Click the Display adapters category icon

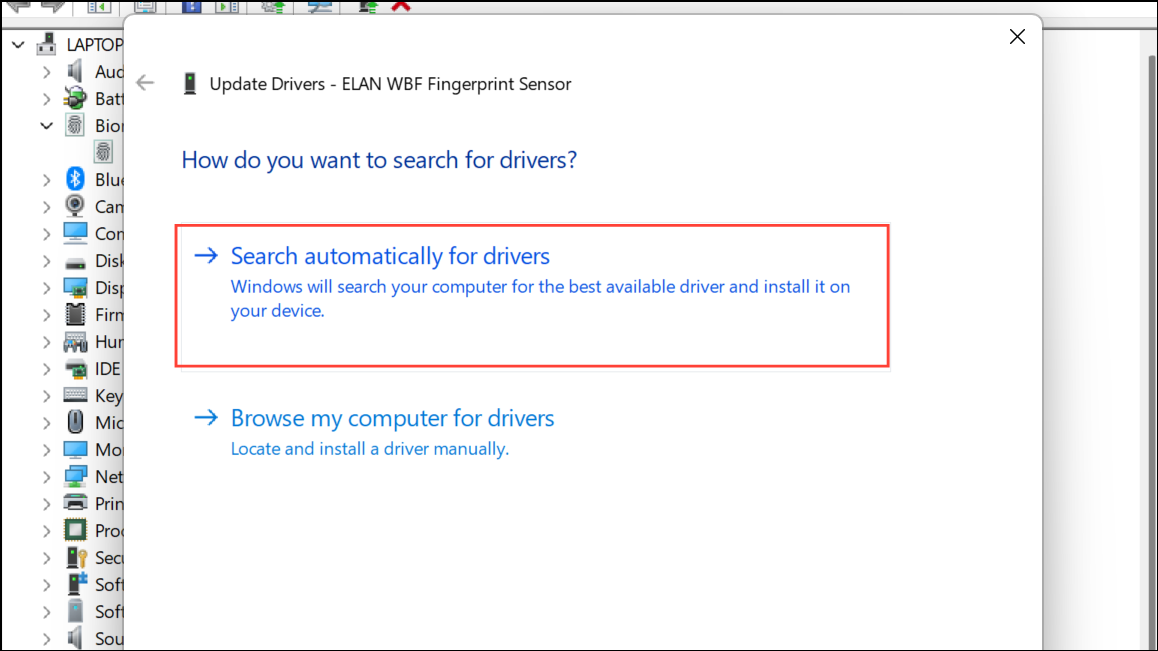click(76, 287)
